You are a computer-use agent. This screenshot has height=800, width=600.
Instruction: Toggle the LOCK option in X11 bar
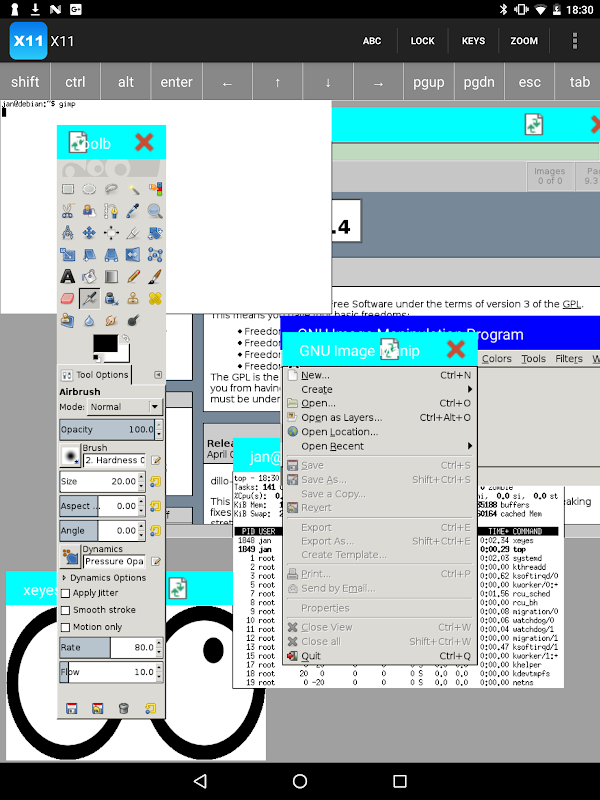[x=422, y=41]
